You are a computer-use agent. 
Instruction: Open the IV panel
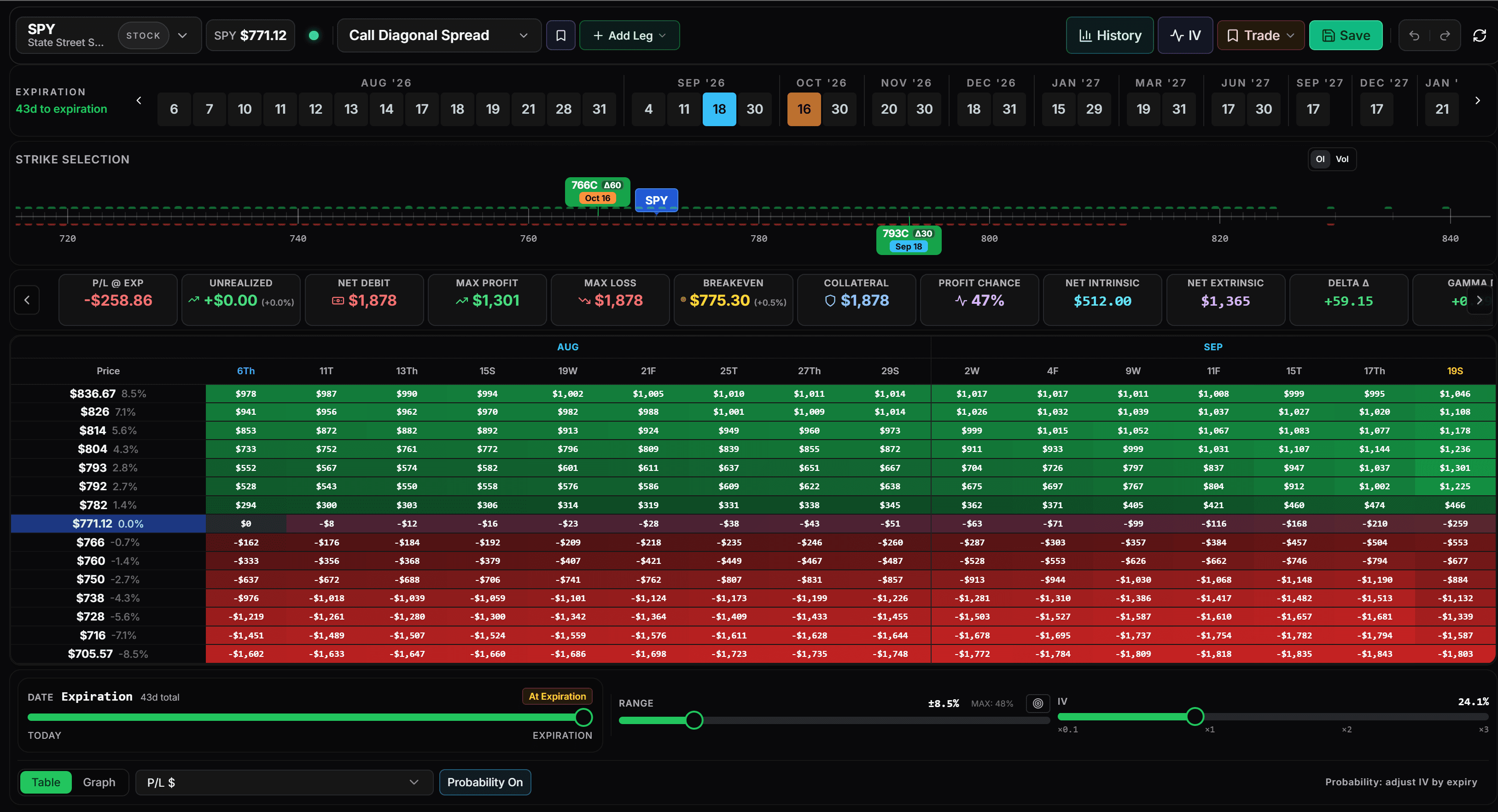(x=1185, y=35)
